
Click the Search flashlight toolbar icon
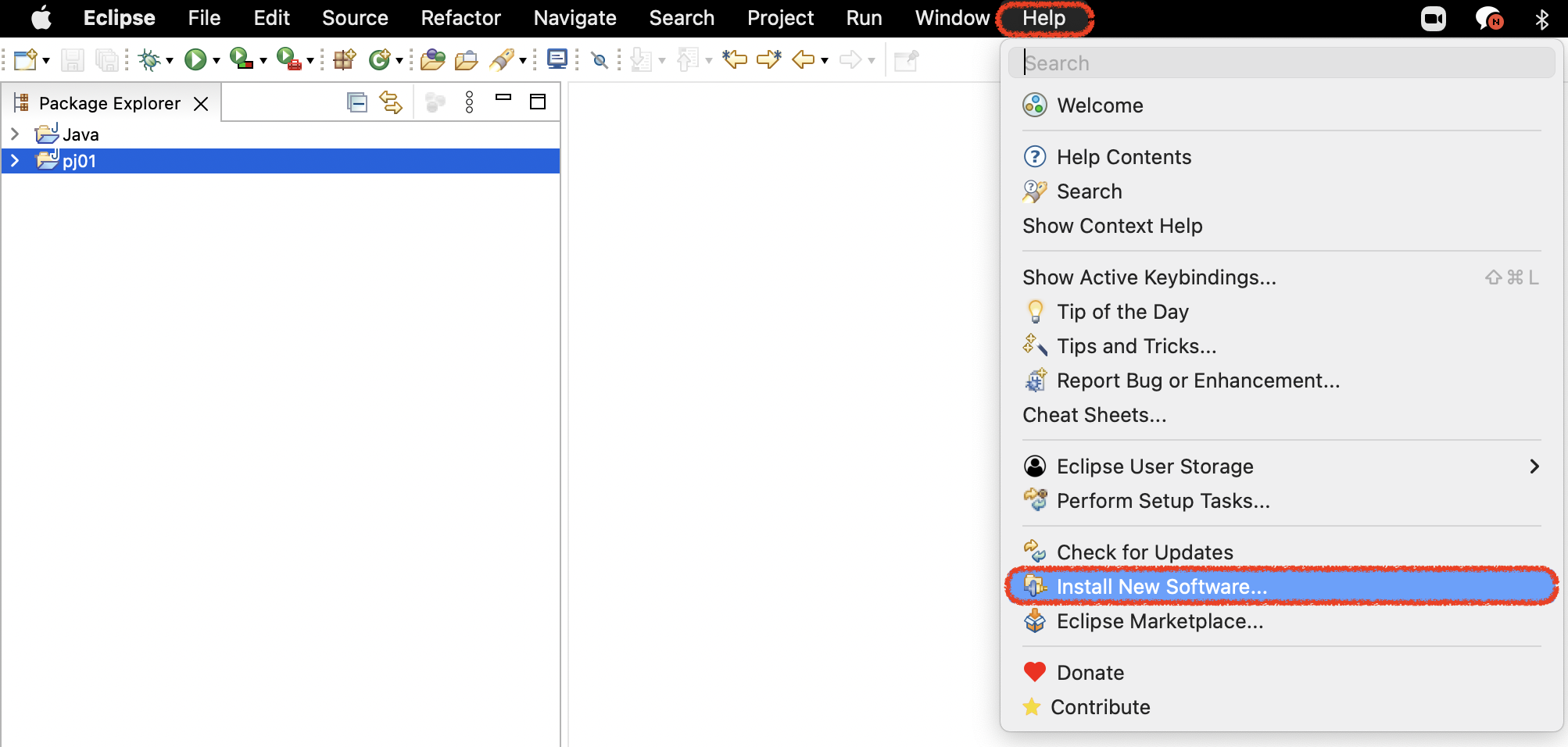502,59
